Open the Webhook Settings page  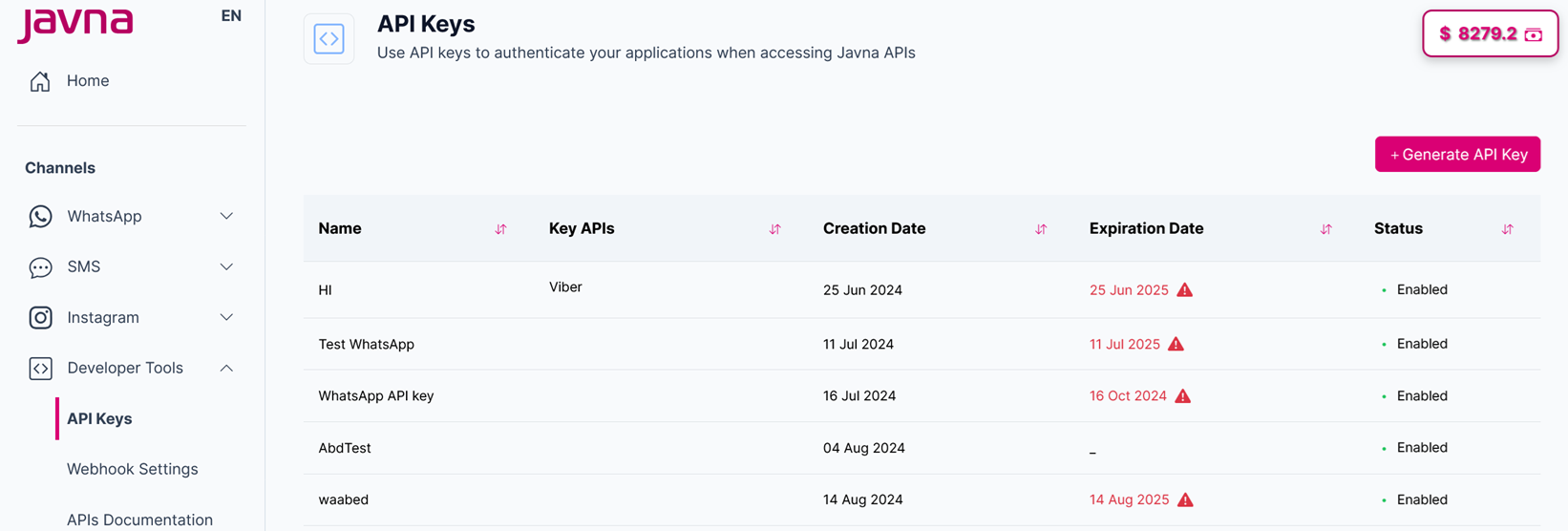(133, 469)
